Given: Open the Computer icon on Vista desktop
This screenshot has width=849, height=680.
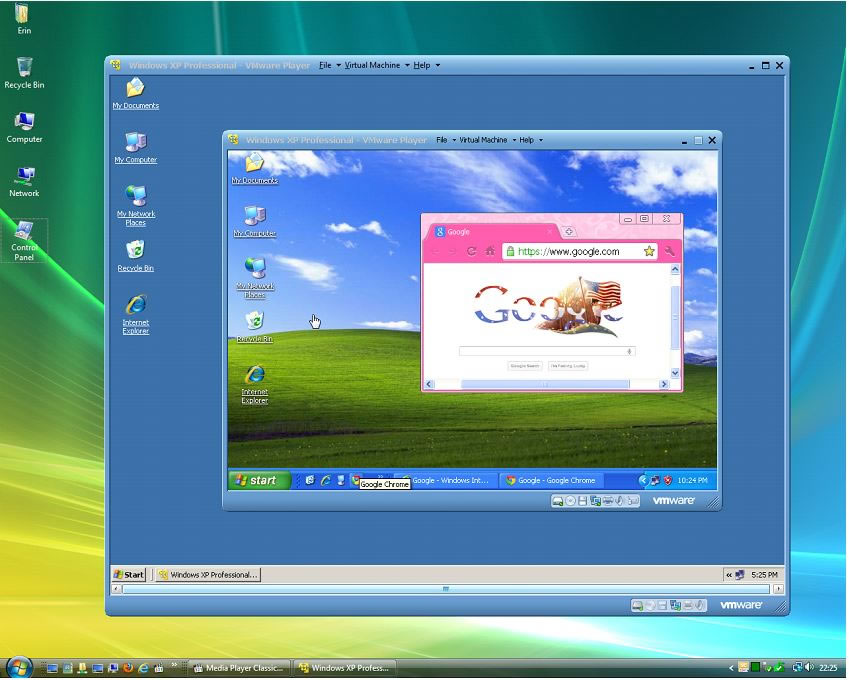Looking at the screenshot, I should pos(24,128).
